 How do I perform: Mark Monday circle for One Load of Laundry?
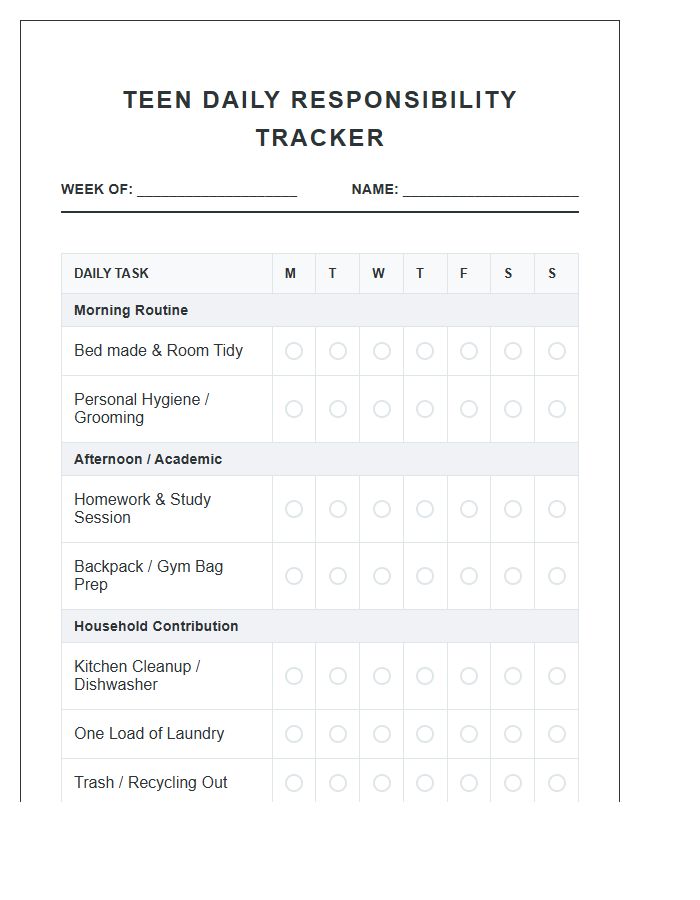click(294, 734)
